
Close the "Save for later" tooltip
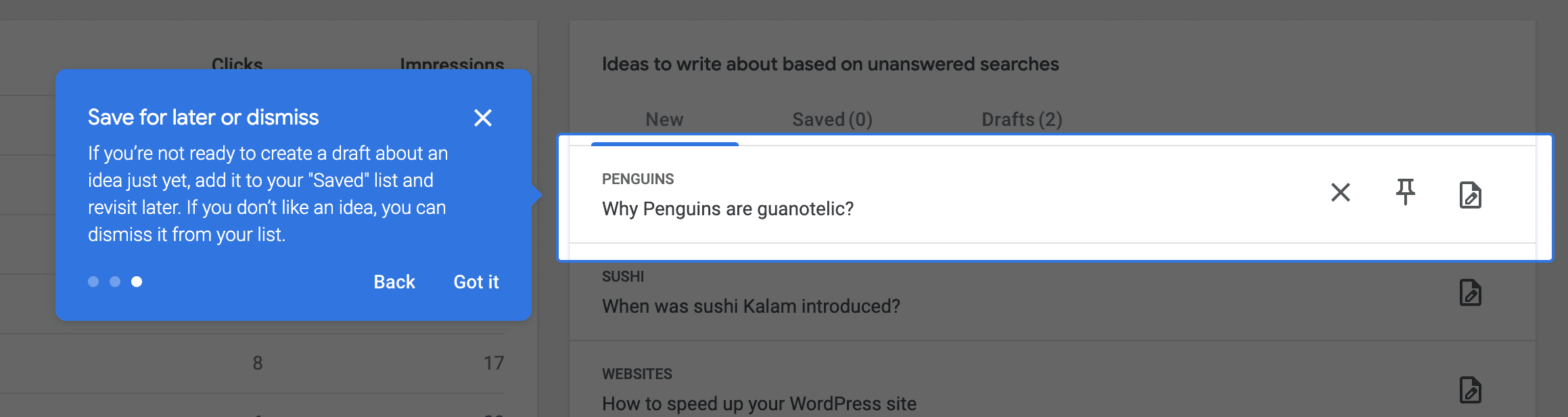coord(483,118)
